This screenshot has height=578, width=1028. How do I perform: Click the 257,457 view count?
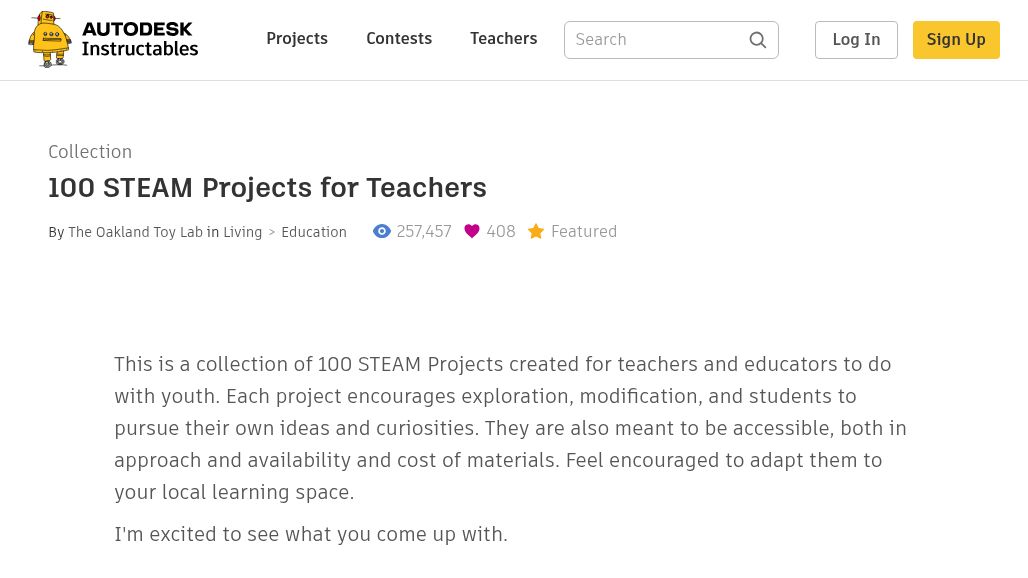424,232
